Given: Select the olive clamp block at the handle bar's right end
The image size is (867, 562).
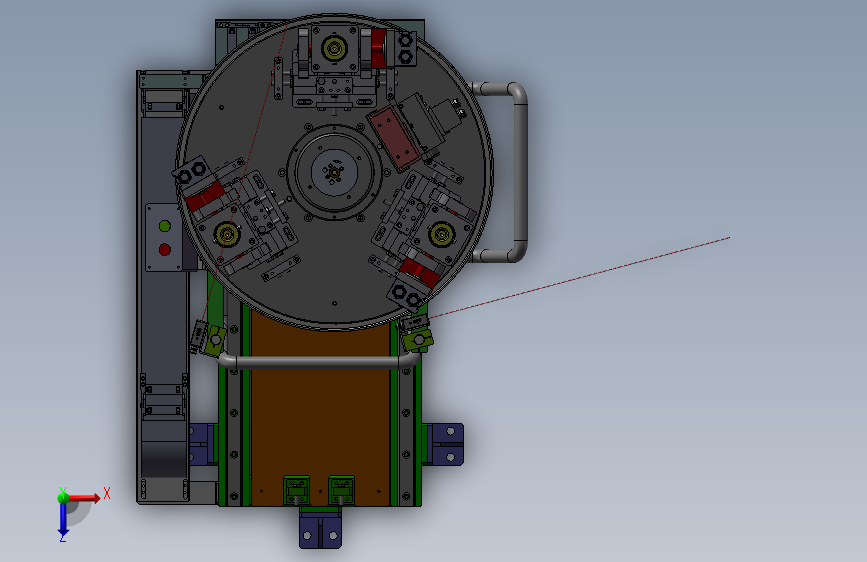Looking at the screenshot, I should click(418, 340).
